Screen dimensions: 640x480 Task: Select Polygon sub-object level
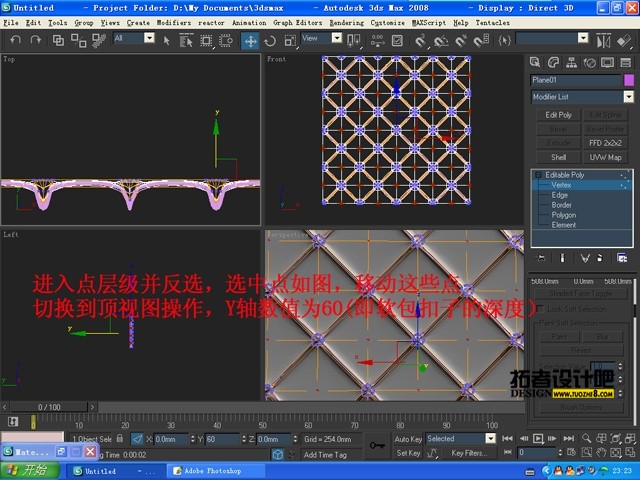pyautogui.click(x=564, y=215)
